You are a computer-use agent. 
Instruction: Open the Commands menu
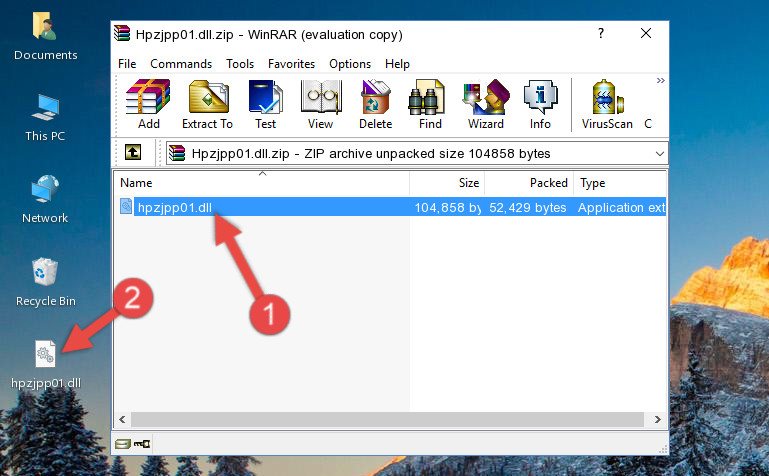point(181,64)
